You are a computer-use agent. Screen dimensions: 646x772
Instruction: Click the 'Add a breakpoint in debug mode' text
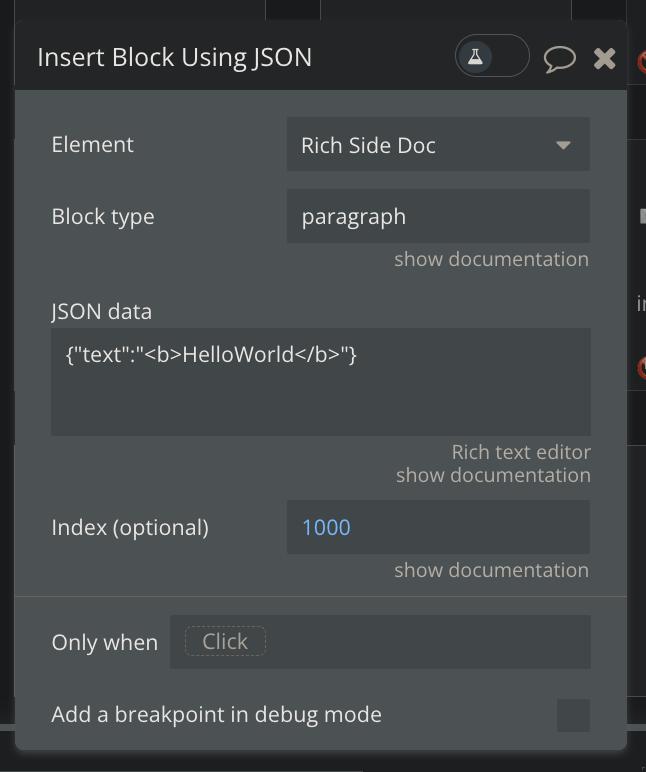216,714
